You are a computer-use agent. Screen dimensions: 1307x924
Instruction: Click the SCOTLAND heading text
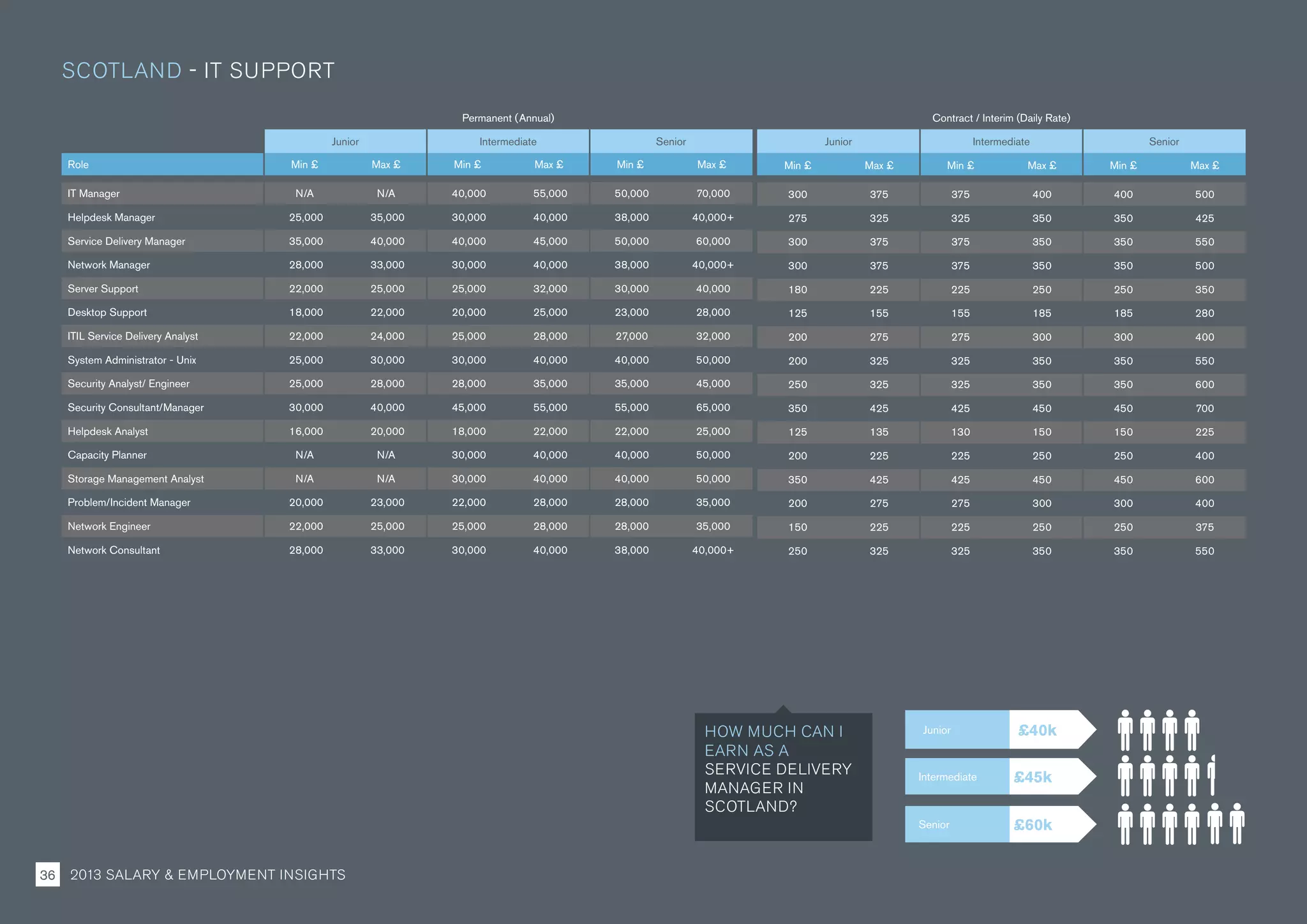click(122, 70)
